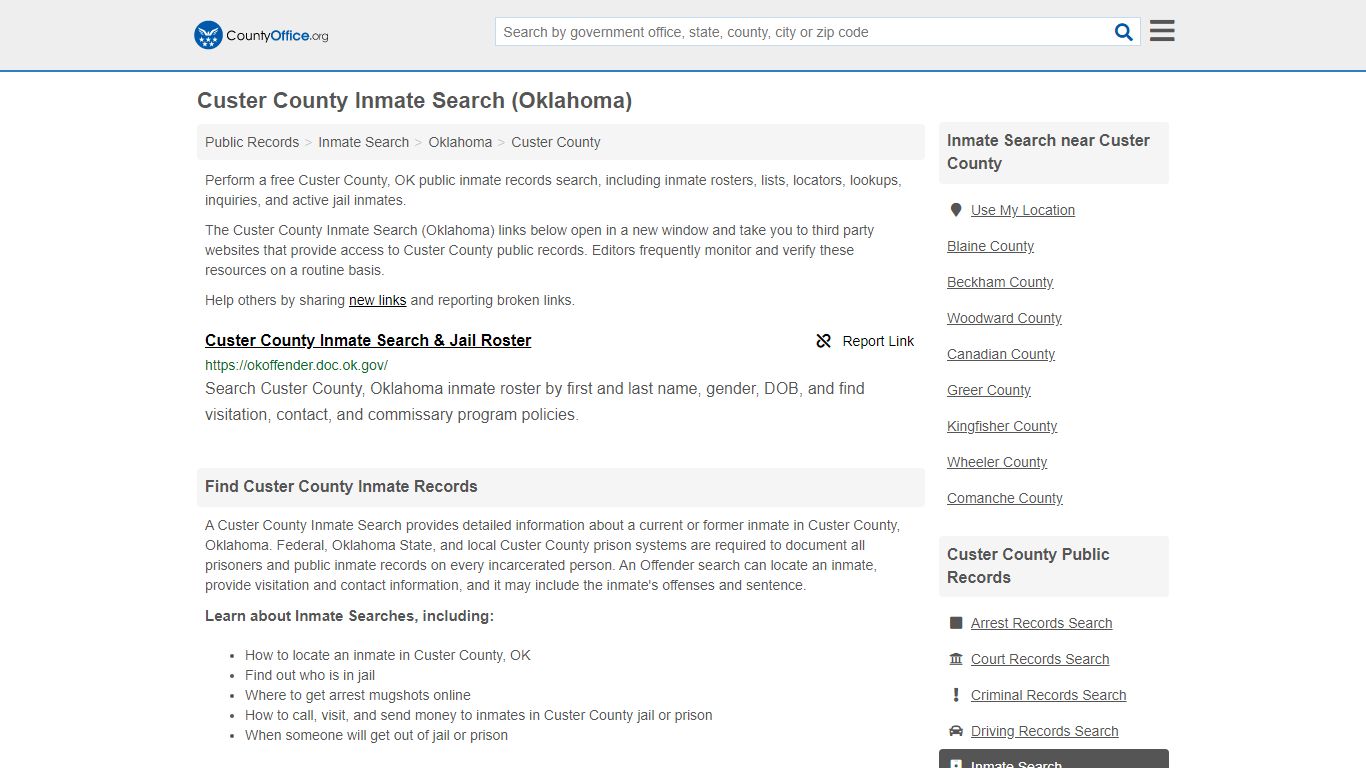Click the location pin icon
This screenshot has width=1366, height=768.
tap(956, 210)
